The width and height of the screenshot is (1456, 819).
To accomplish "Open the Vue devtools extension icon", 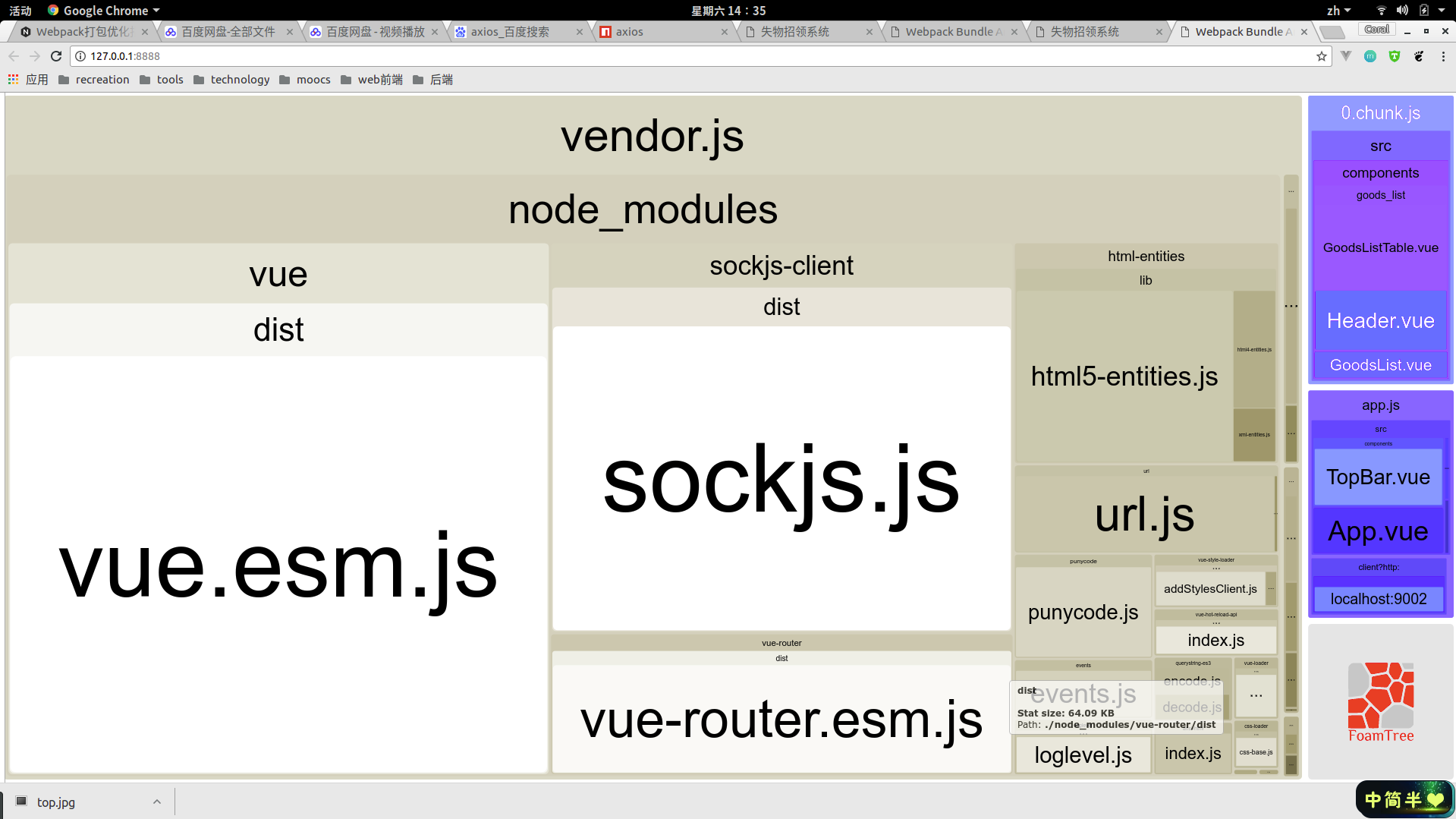I will click(1346, 56).
